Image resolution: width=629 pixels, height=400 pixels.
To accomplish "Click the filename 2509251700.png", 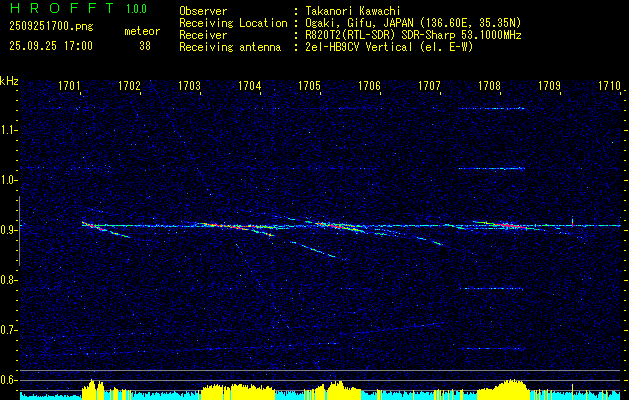I will point(51,27).
